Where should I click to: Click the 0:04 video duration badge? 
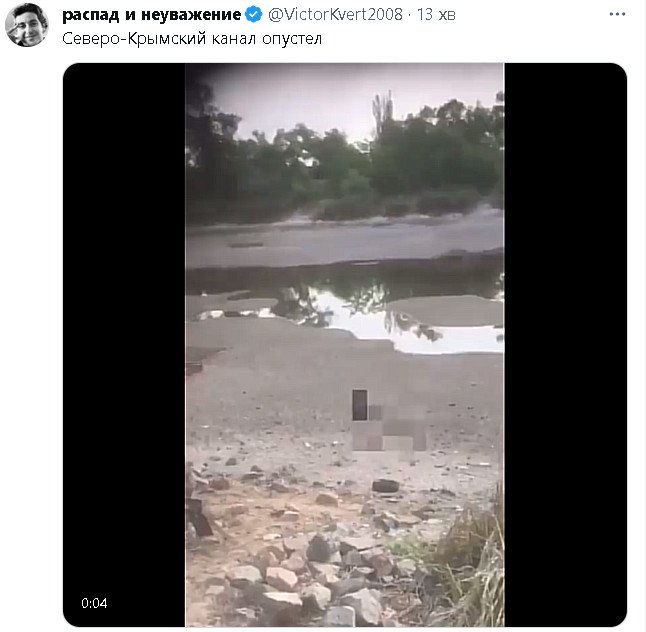coord(94,603)
